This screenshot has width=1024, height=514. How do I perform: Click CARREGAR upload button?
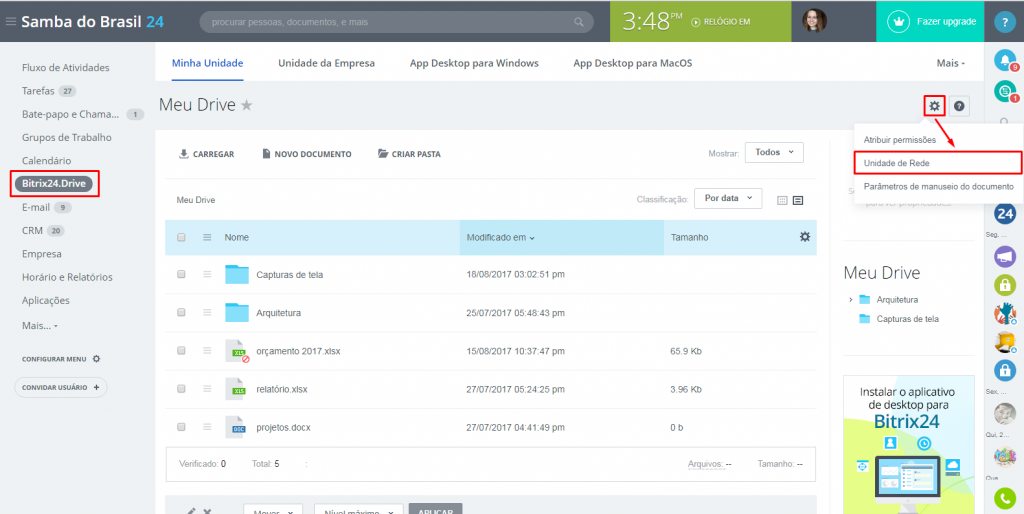(x=206, y=154)
